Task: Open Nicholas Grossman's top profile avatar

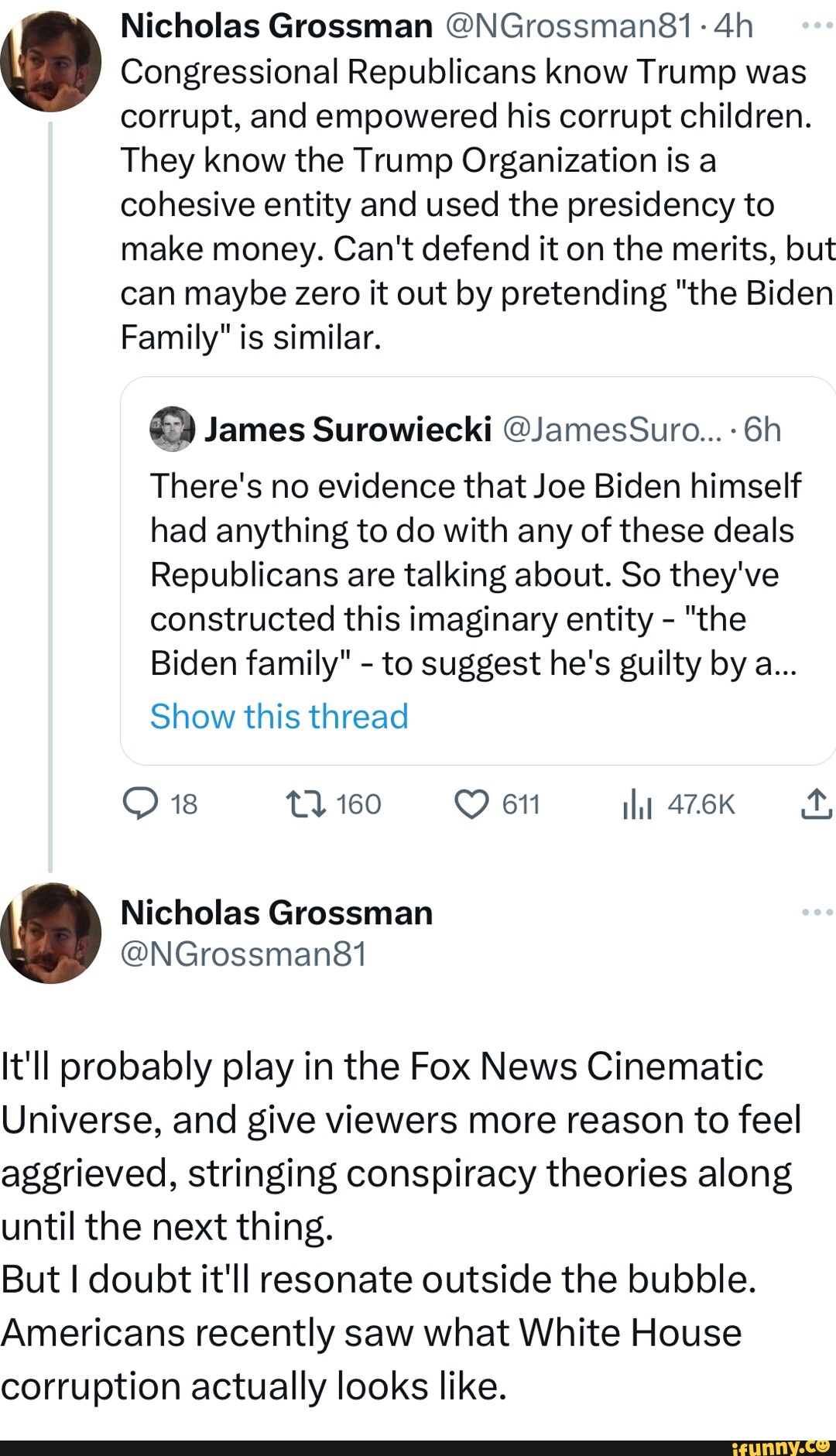Action: (51, 61)
